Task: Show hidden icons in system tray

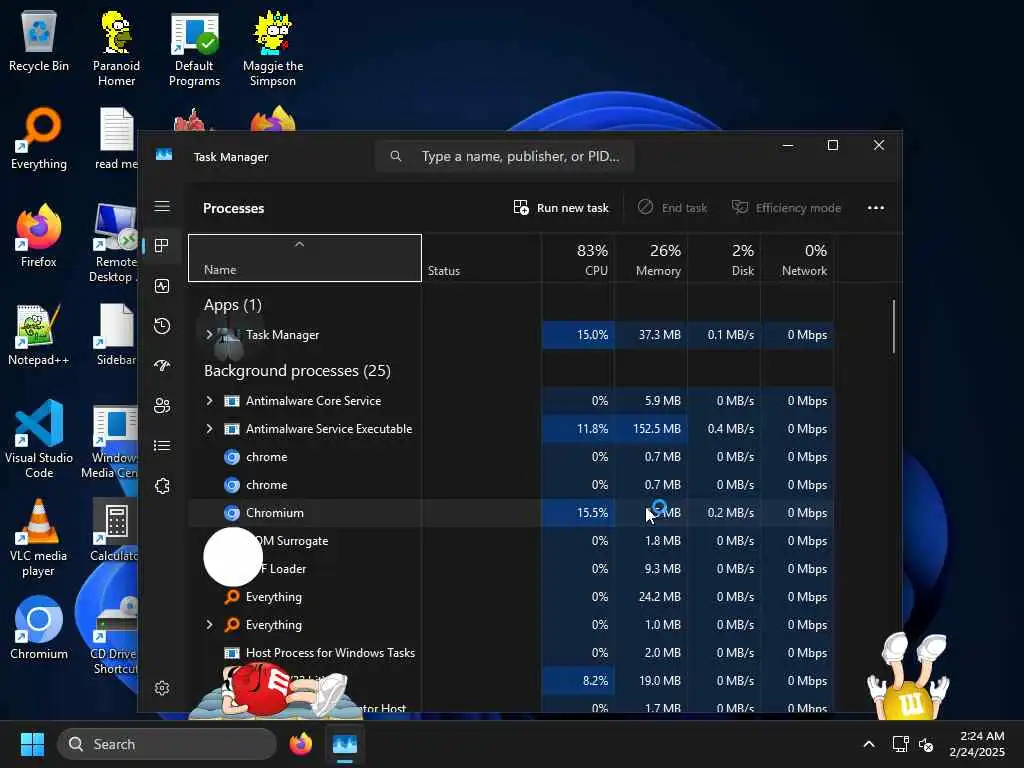Action: point(869,744)
